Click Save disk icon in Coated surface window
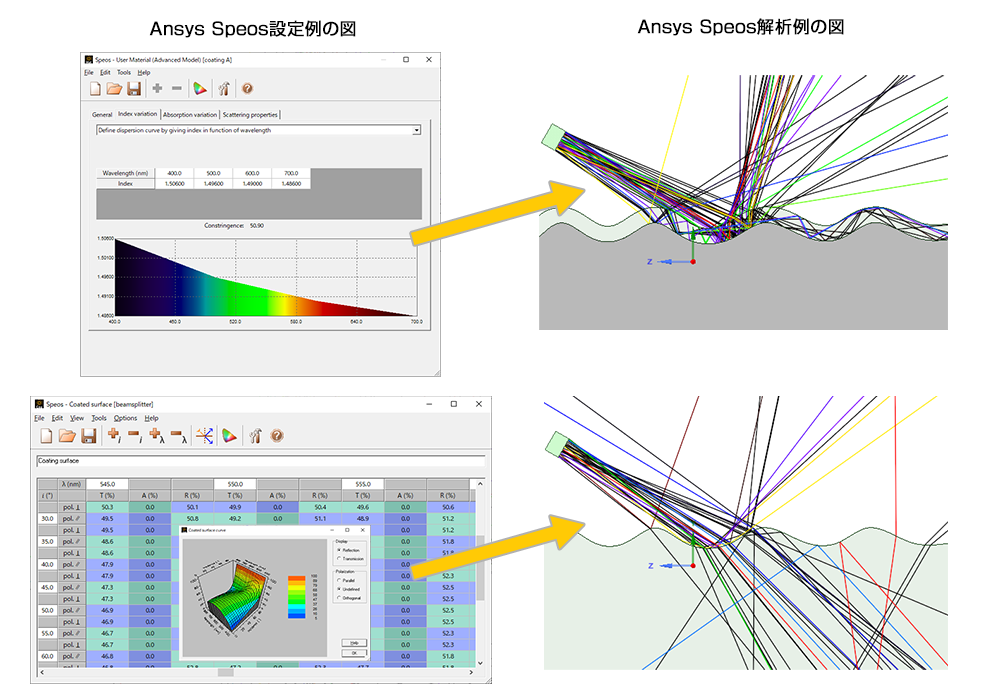1000x700 pixels. tap(89, 436)
